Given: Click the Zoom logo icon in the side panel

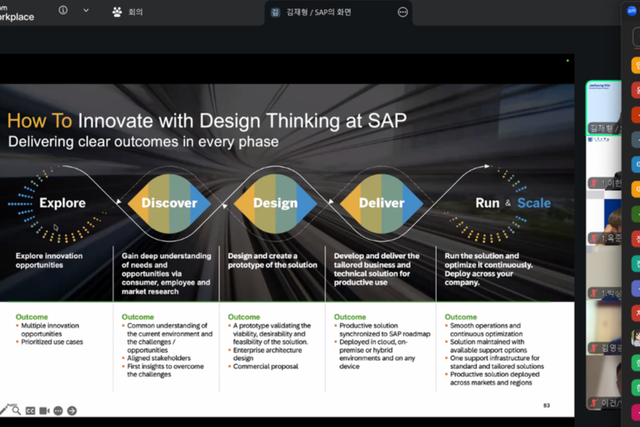Looking at the screenshot, I should click(631, 11).
